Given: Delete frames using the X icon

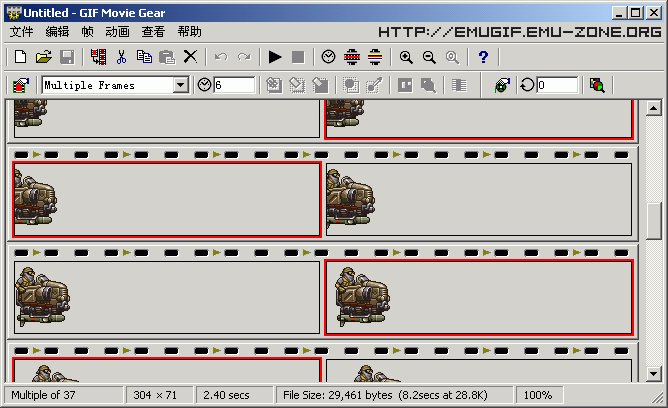Looking at the screenshot, I should [190, 57].
